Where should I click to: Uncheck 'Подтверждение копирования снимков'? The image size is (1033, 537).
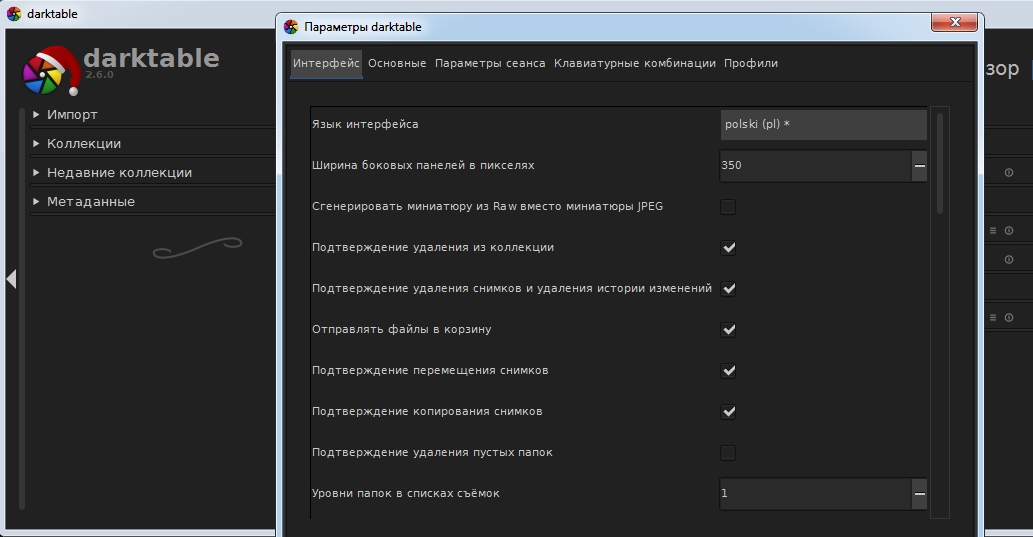click(x=728, y=412)
